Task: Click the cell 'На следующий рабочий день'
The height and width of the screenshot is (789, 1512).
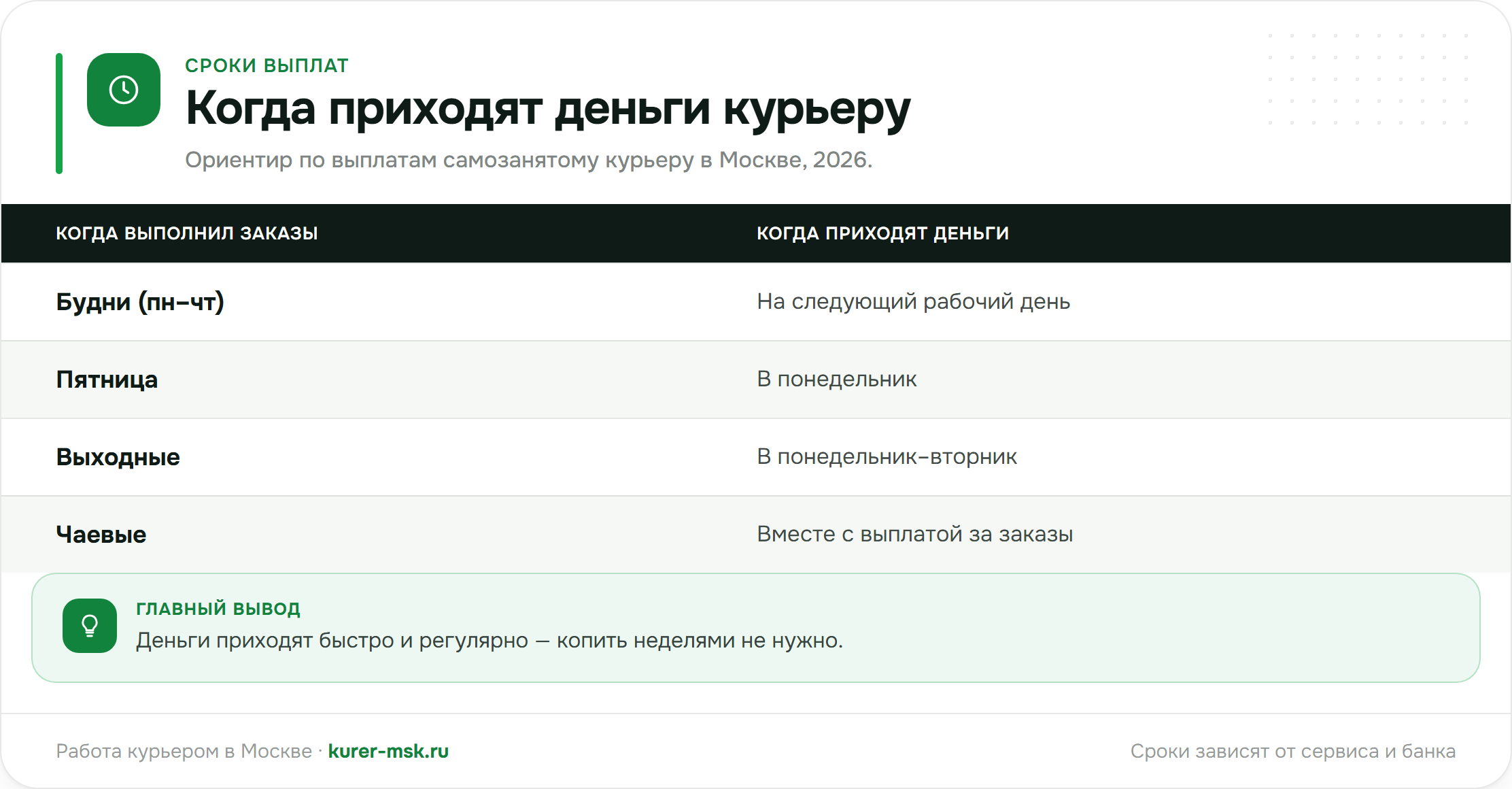Action: coord(914,301)
